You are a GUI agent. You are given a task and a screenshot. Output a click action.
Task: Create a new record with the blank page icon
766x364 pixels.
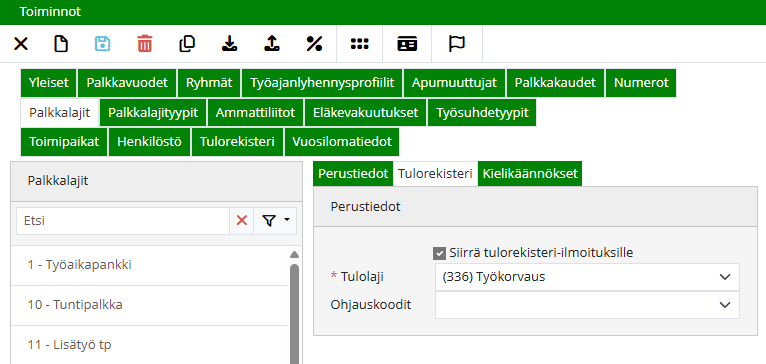[61, 44]
